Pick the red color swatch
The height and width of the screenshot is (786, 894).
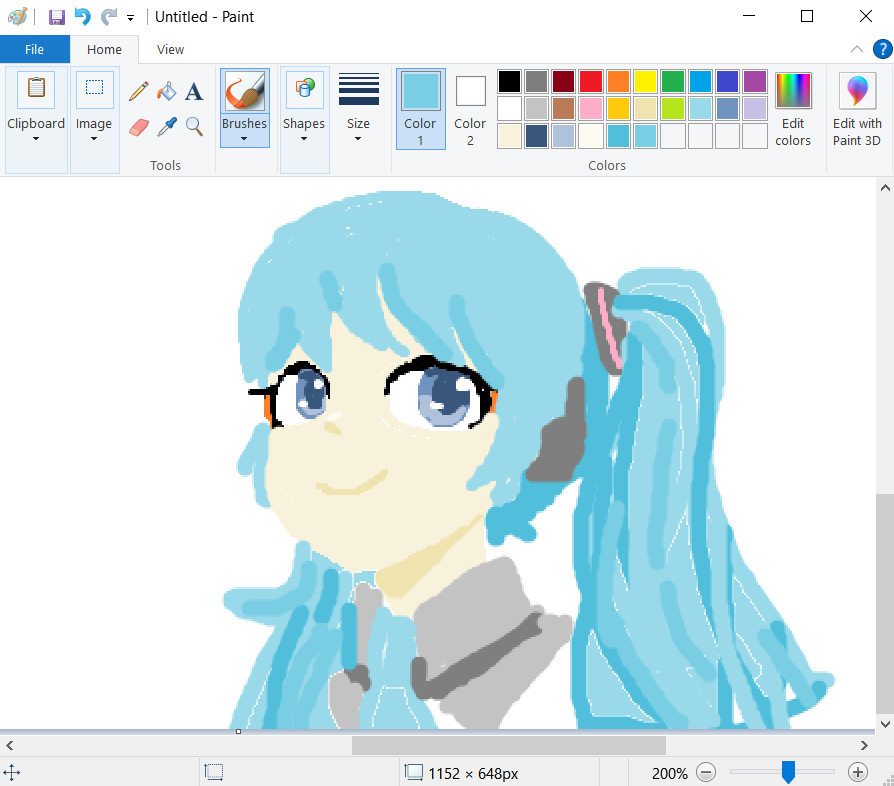click(591, 81)
